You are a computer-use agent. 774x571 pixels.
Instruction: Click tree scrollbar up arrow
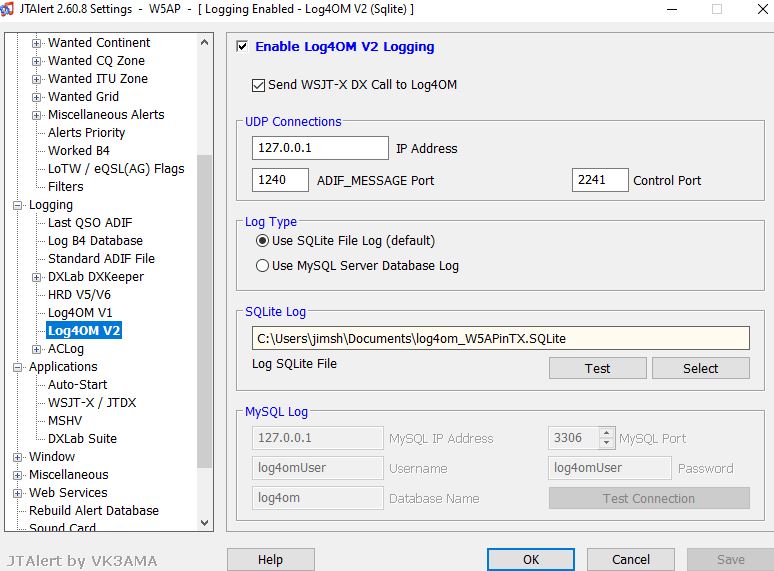[x=204, y=43]
